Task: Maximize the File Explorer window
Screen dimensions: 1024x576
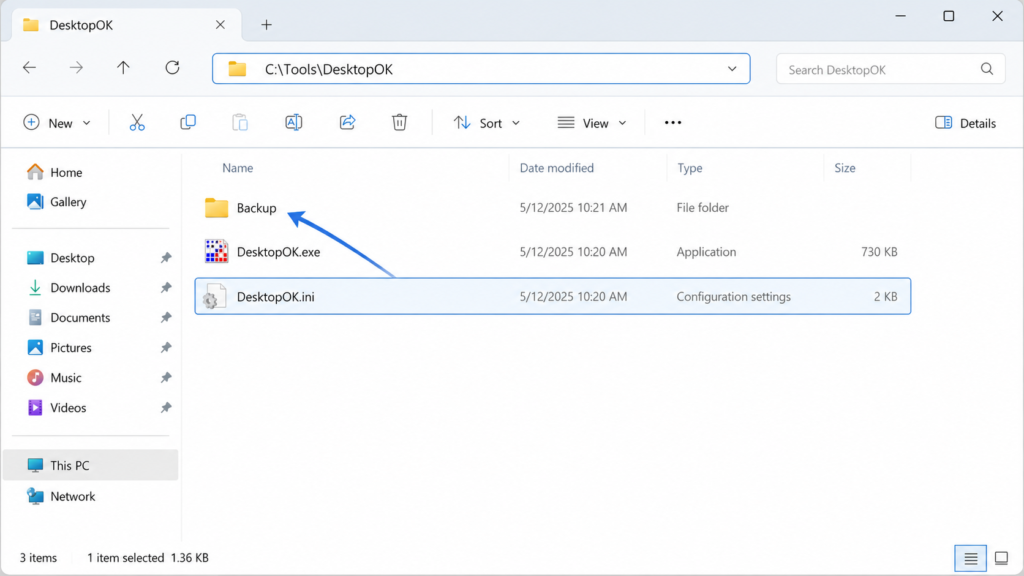Action: (x=949, y=16)
